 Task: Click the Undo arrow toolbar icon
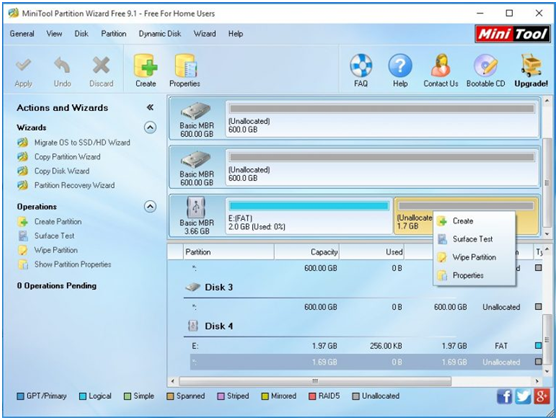[x=62, y=65]
